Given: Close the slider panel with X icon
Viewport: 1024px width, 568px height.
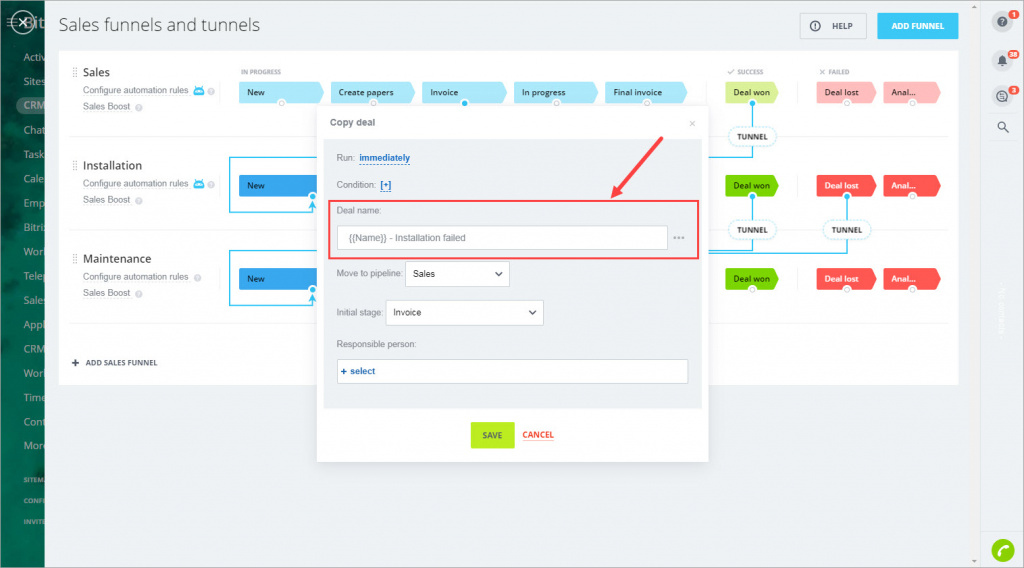Looking at the screenshot, I should pos(23,23).
